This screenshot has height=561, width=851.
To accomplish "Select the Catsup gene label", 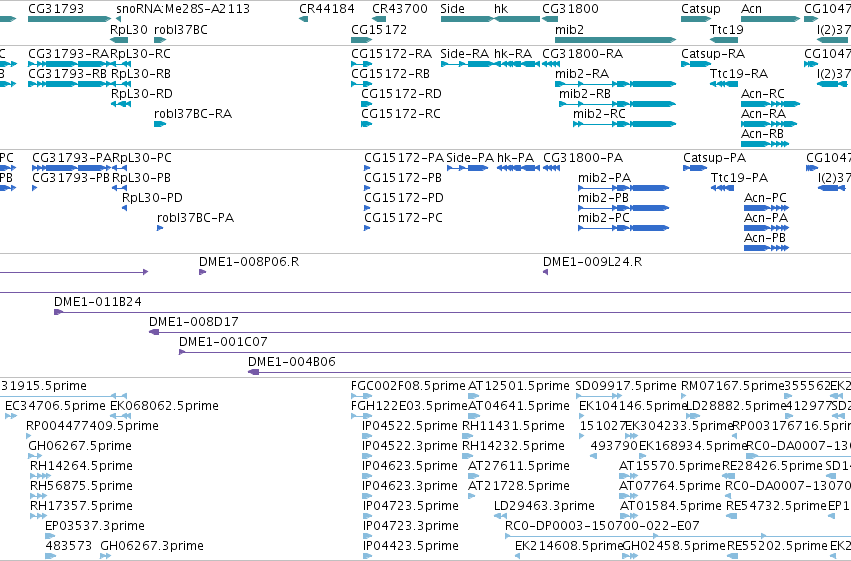I will tap(701, 9).
